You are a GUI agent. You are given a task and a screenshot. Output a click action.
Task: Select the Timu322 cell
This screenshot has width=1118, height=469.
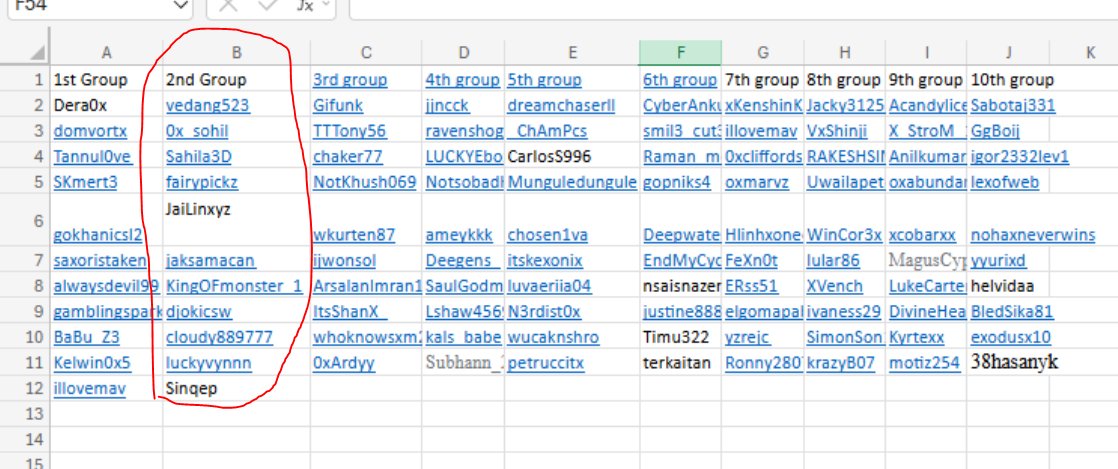681,337
